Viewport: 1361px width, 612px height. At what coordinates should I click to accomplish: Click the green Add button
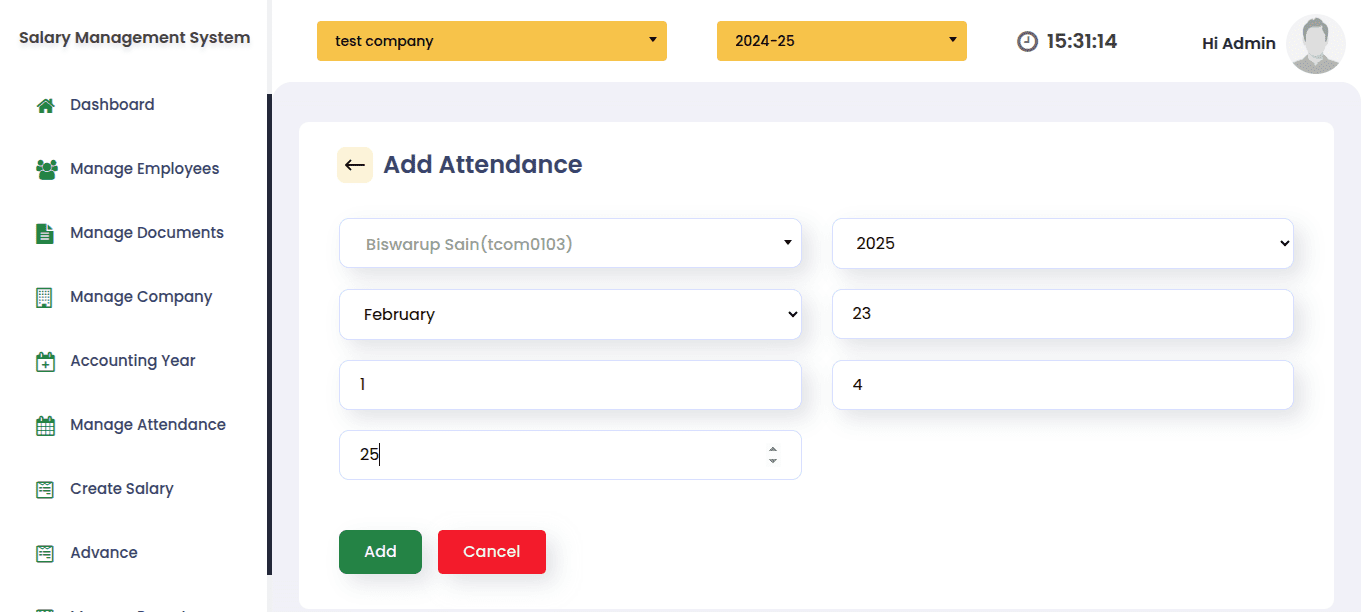pyautogui.click(x=380, y=552)
